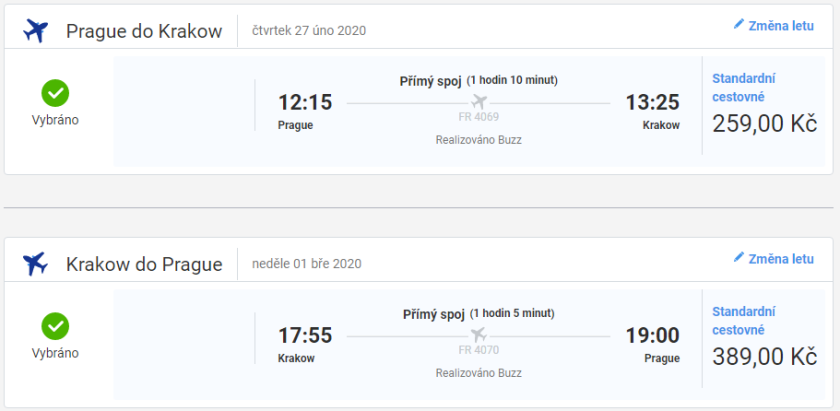The image size is (840, 411).
Task: Open Změna letu for the Prague do Krakow flight
Action: [780, 25]
